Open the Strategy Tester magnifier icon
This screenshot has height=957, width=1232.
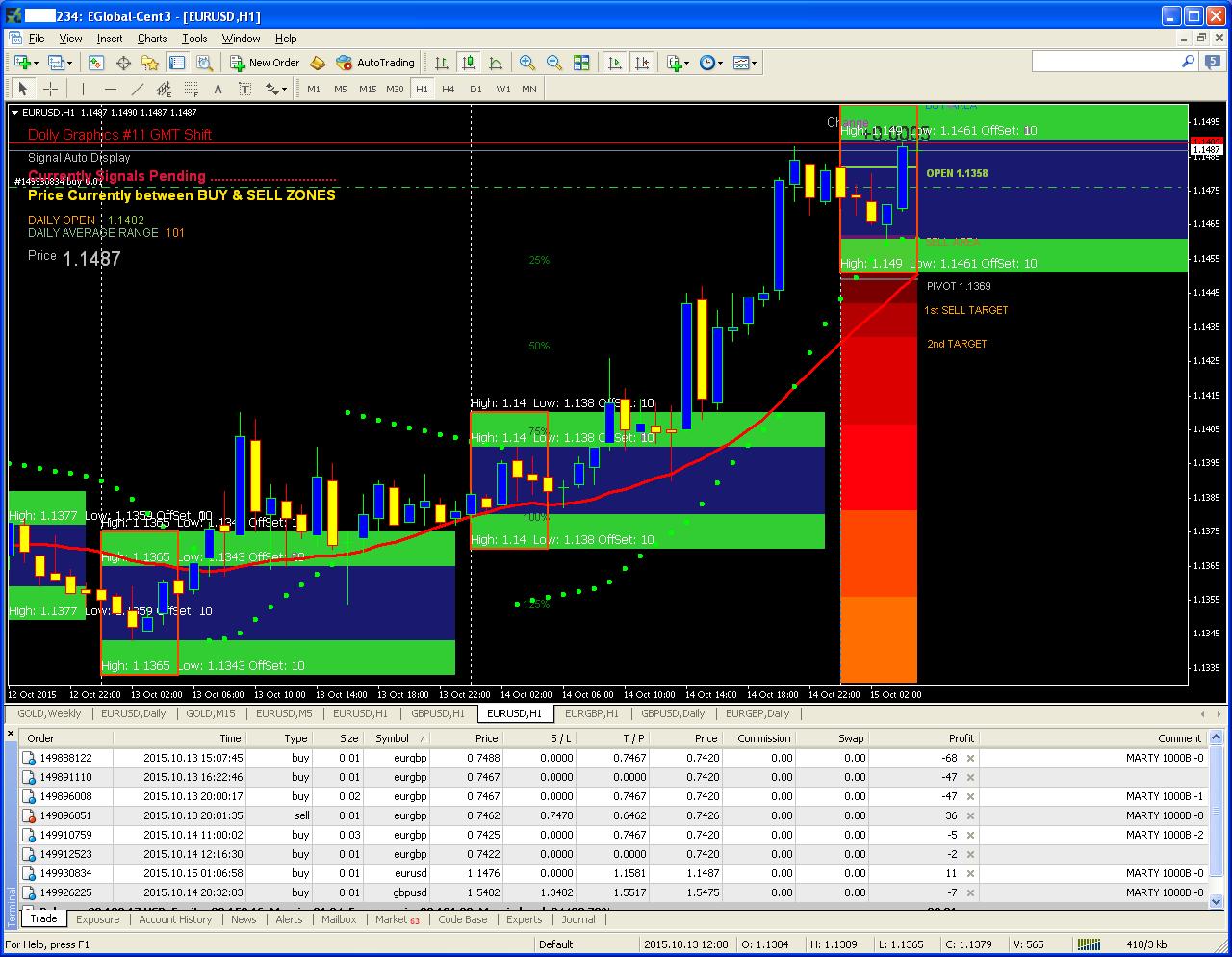pos(204,63)
